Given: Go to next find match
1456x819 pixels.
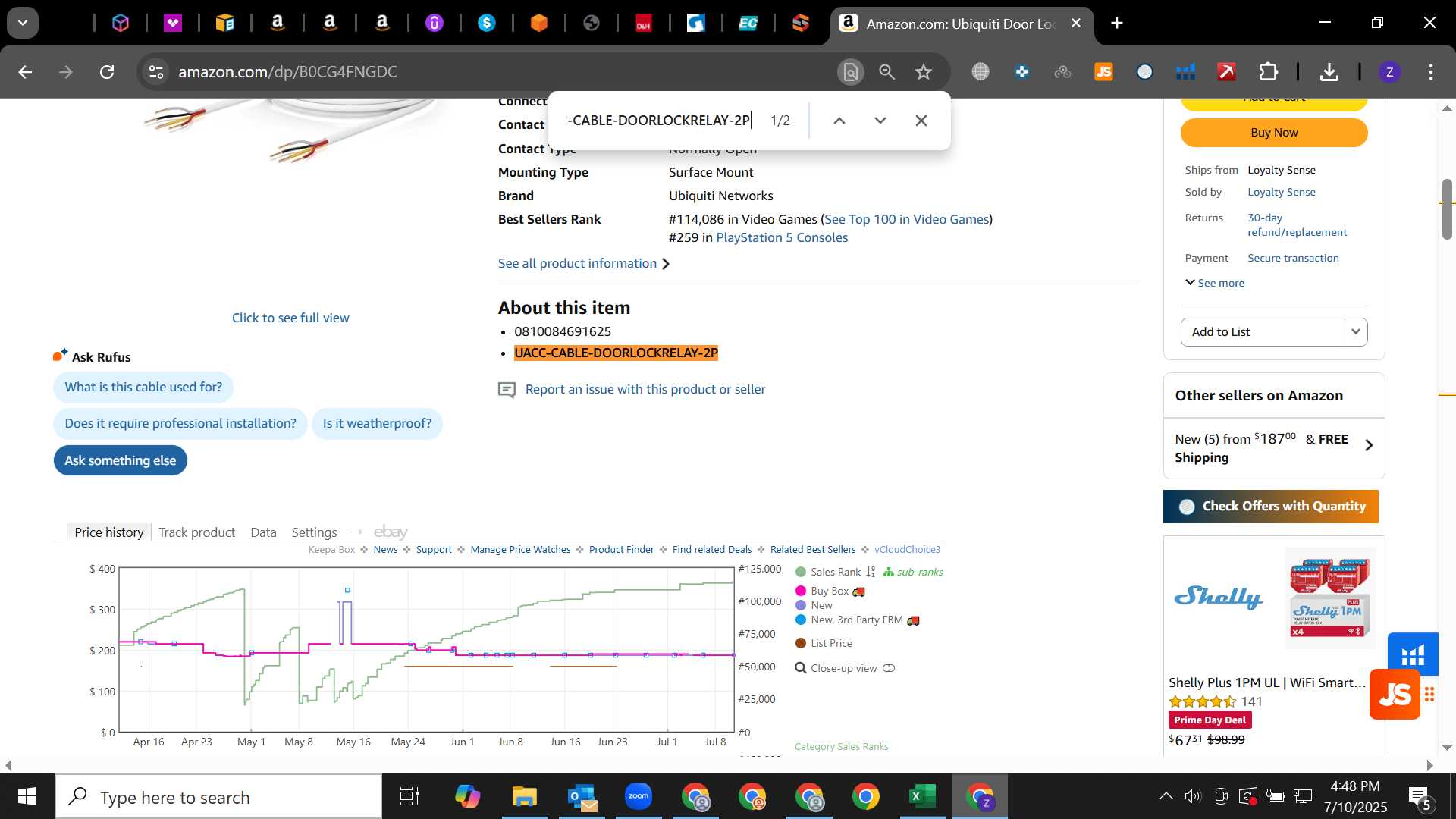Looking at the screenshot, I should [x=880, y=121].
